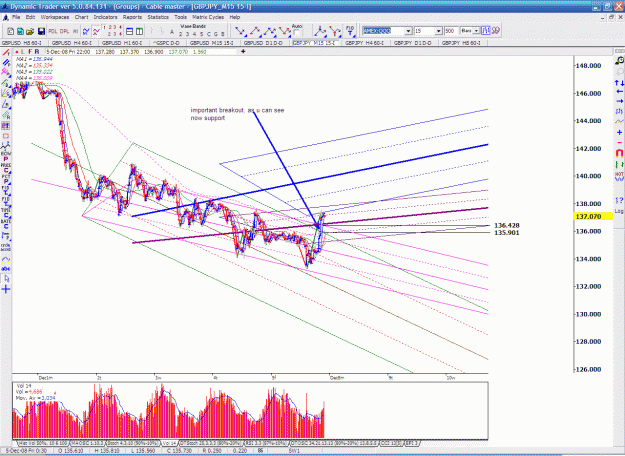Open the Workspaces menu
625x456 pixels.
pos(55,17)
